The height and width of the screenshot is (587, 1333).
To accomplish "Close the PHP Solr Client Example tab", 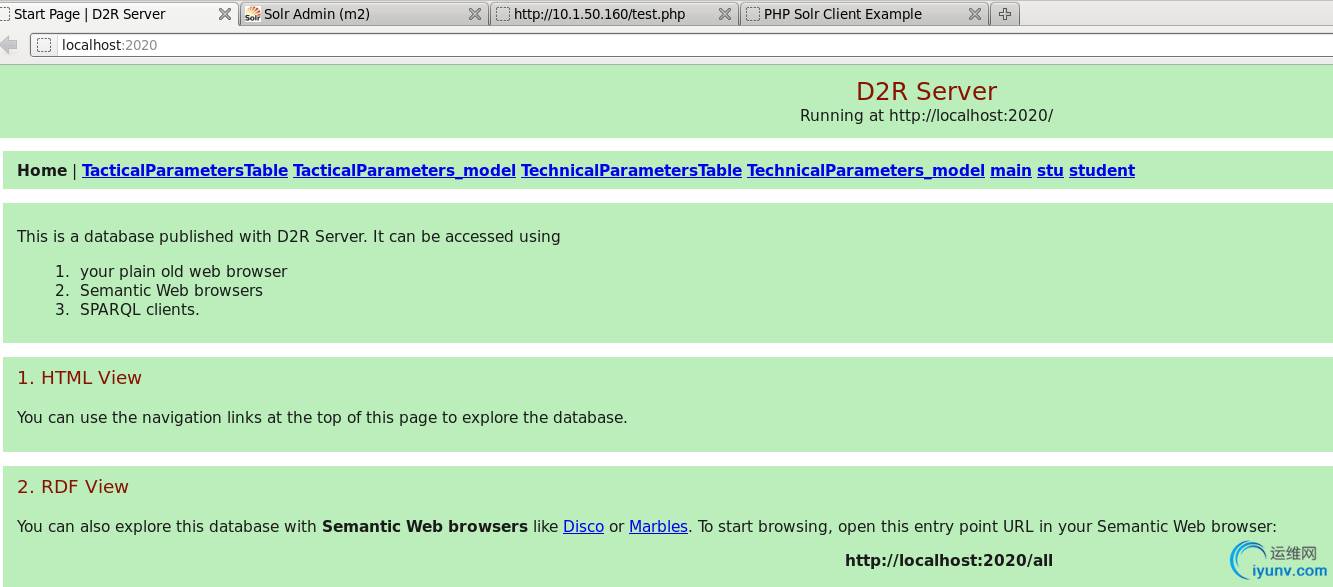I will (x=974, y=15).
